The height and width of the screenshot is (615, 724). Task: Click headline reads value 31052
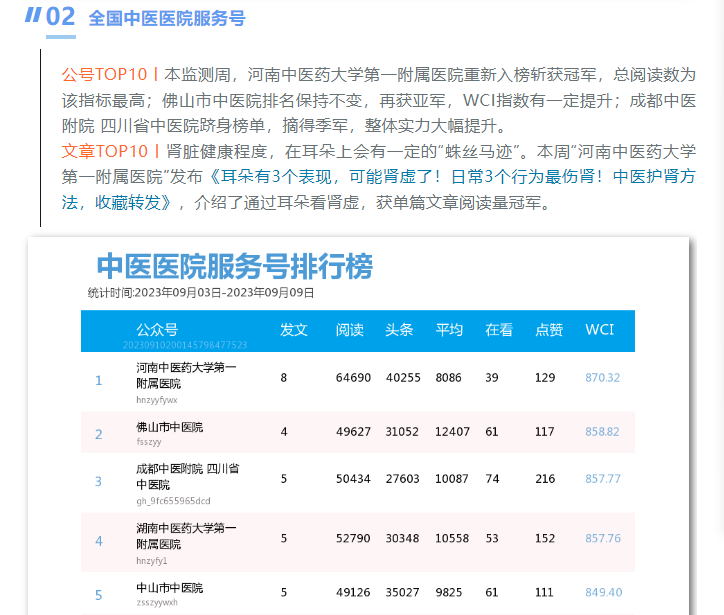402,432
